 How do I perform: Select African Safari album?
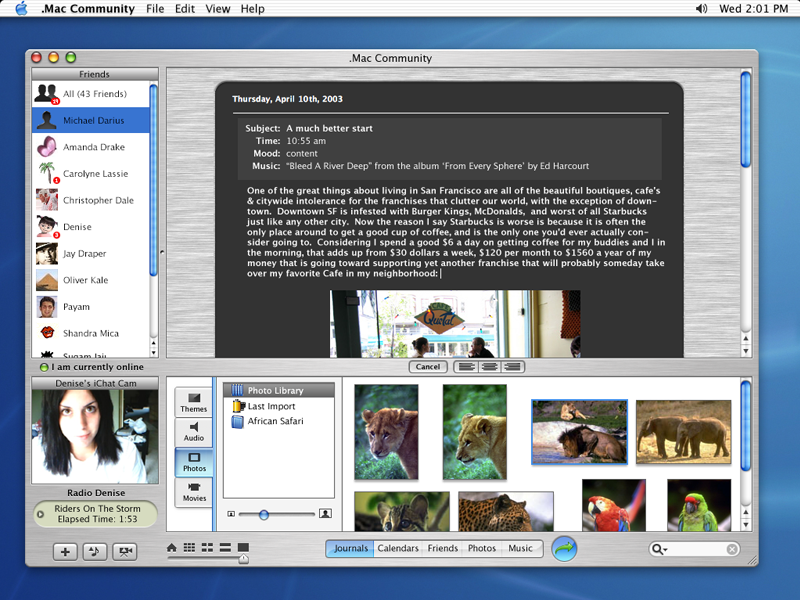(279, 421)
